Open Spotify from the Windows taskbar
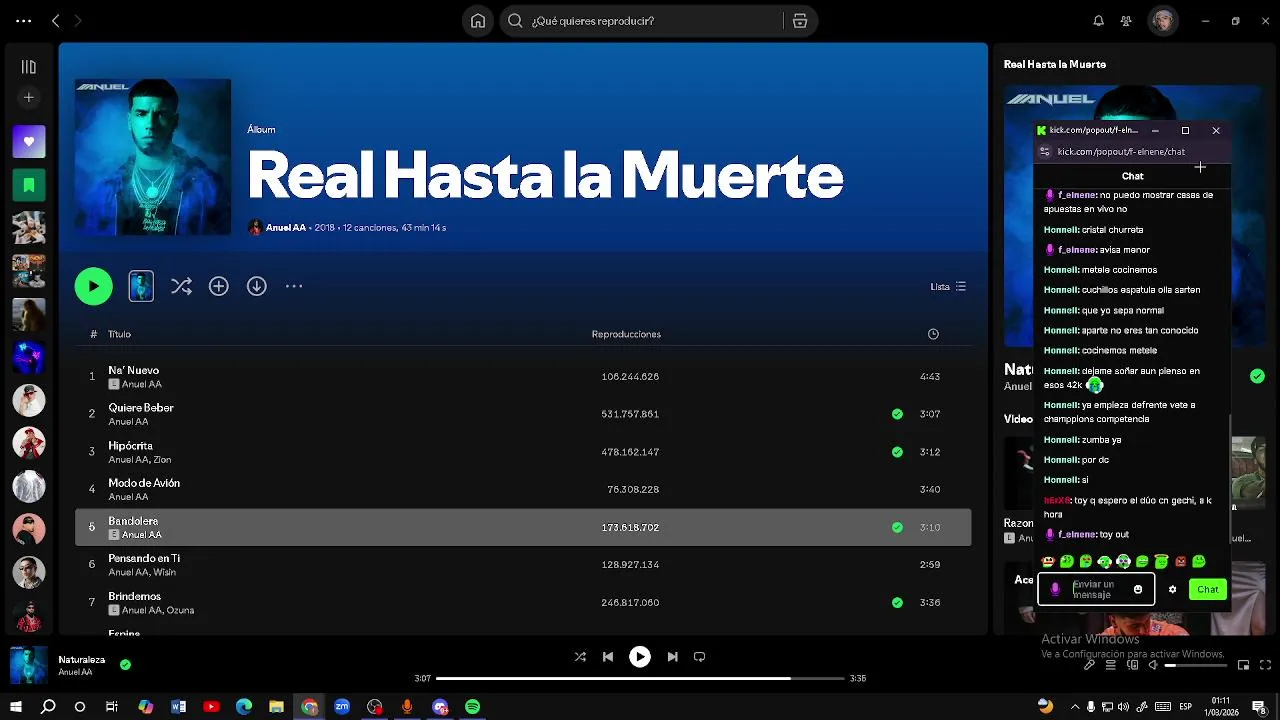Viewport: 1280px width, 720px height. point(472,707)
